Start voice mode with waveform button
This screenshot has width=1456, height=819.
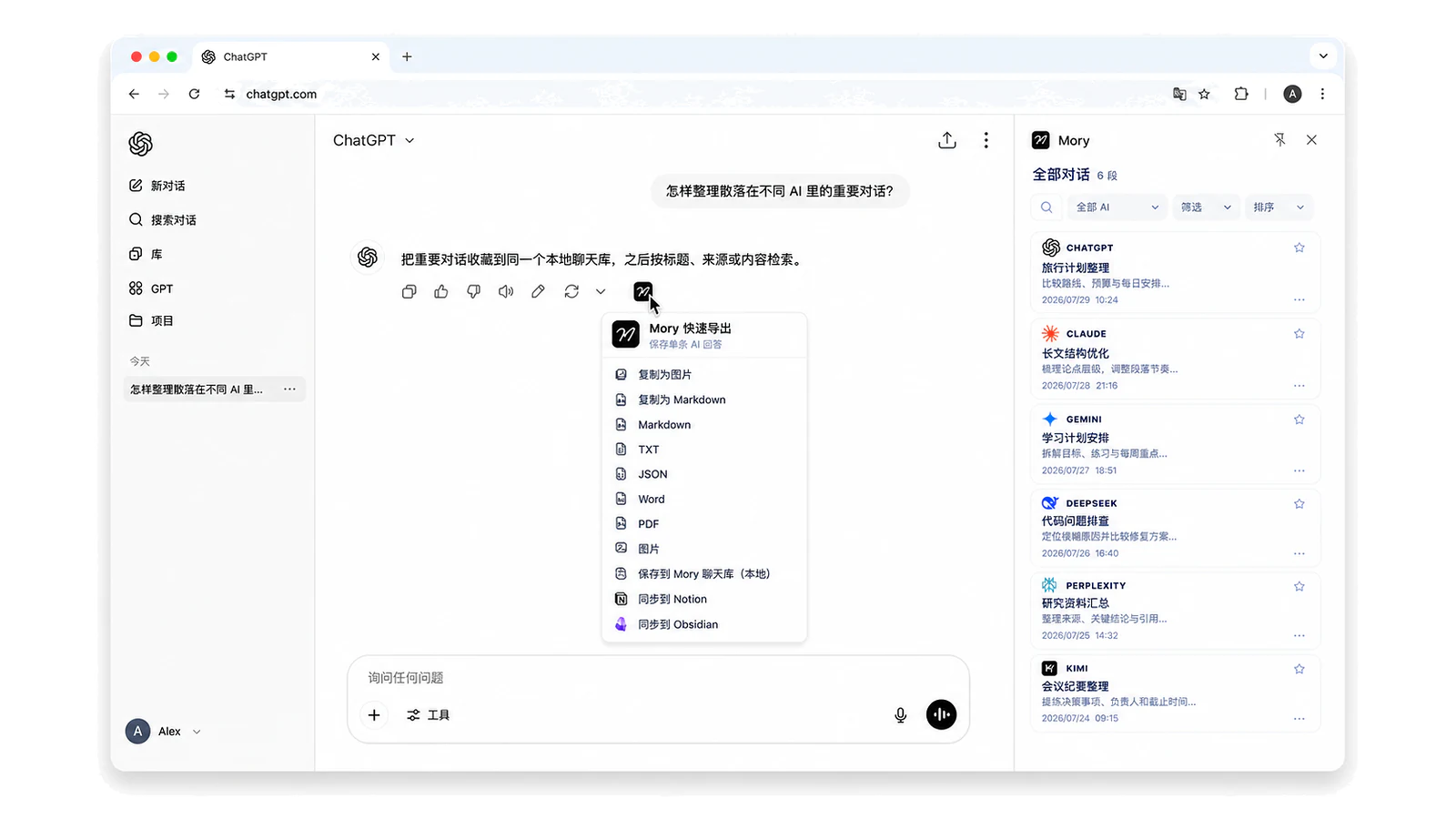[941, 714]
